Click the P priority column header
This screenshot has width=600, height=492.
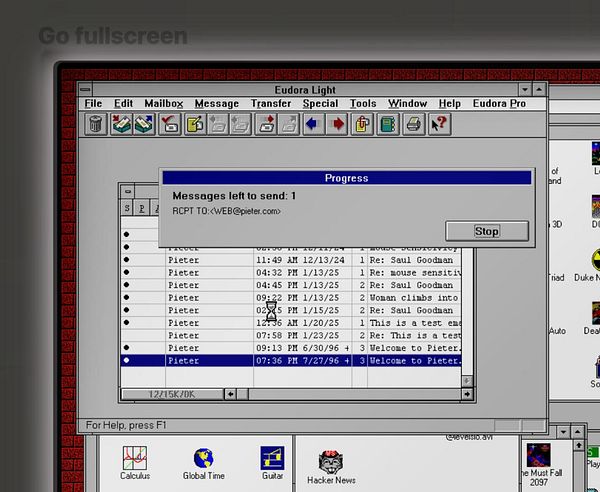click(x=142, y=209)
